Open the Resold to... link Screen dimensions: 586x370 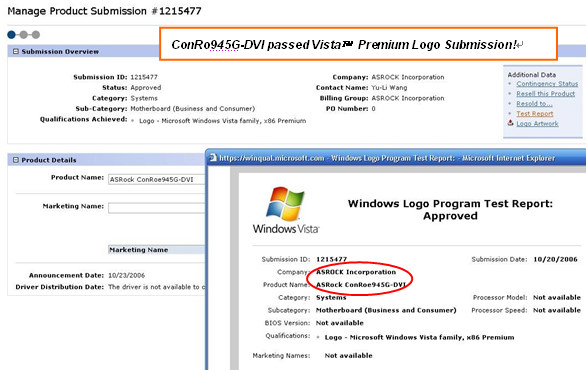(534, 104)
